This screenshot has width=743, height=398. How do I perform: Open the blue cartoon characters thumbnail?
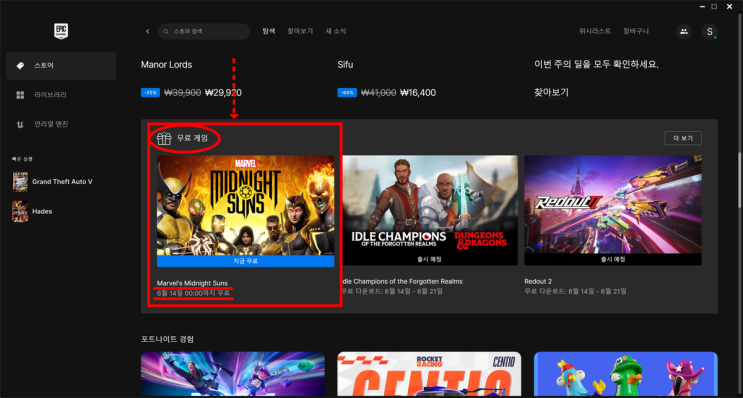click(625, 375)
